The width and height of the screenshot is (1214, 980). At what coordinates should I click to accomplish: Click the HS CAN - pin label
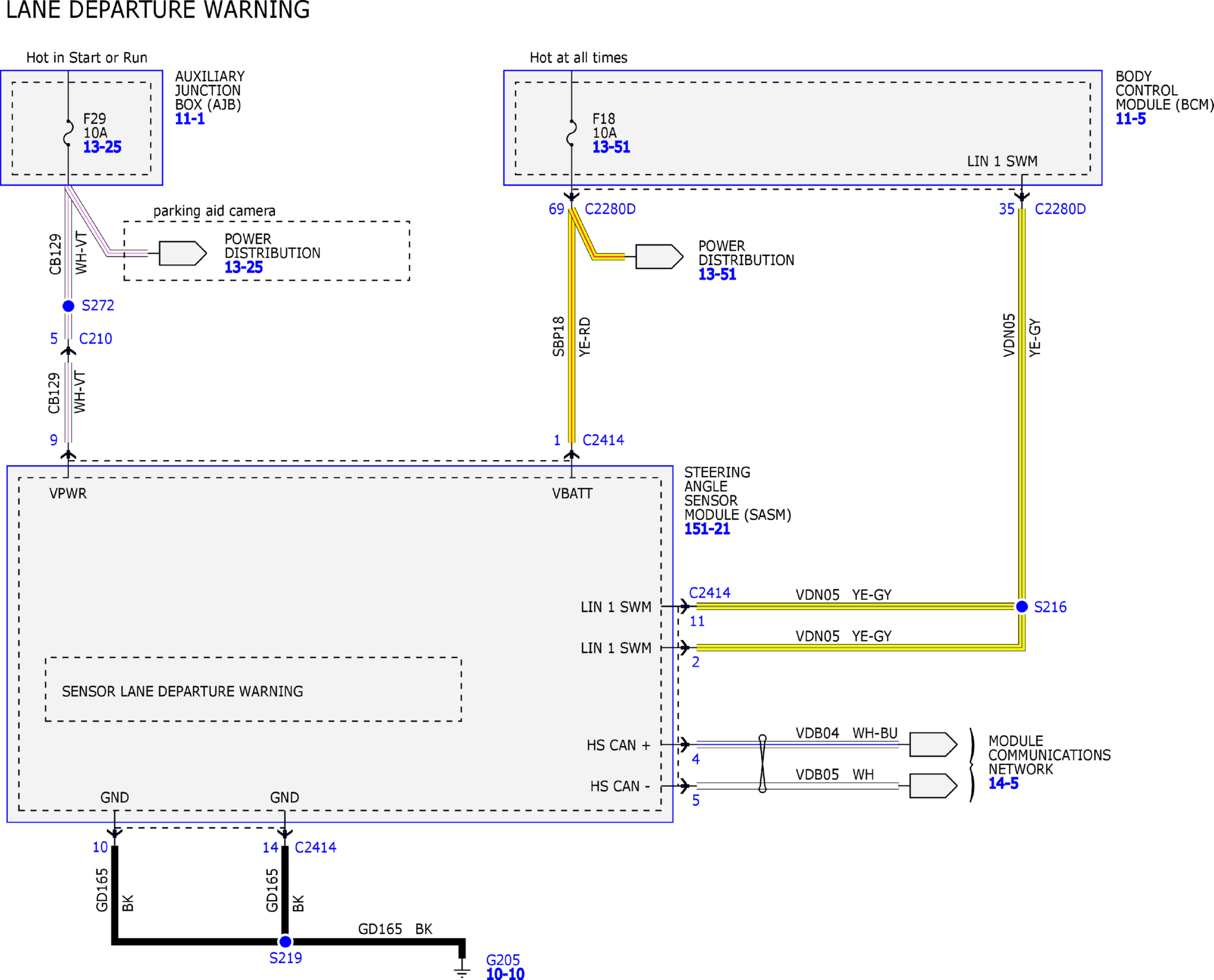(x=620, y=786)
